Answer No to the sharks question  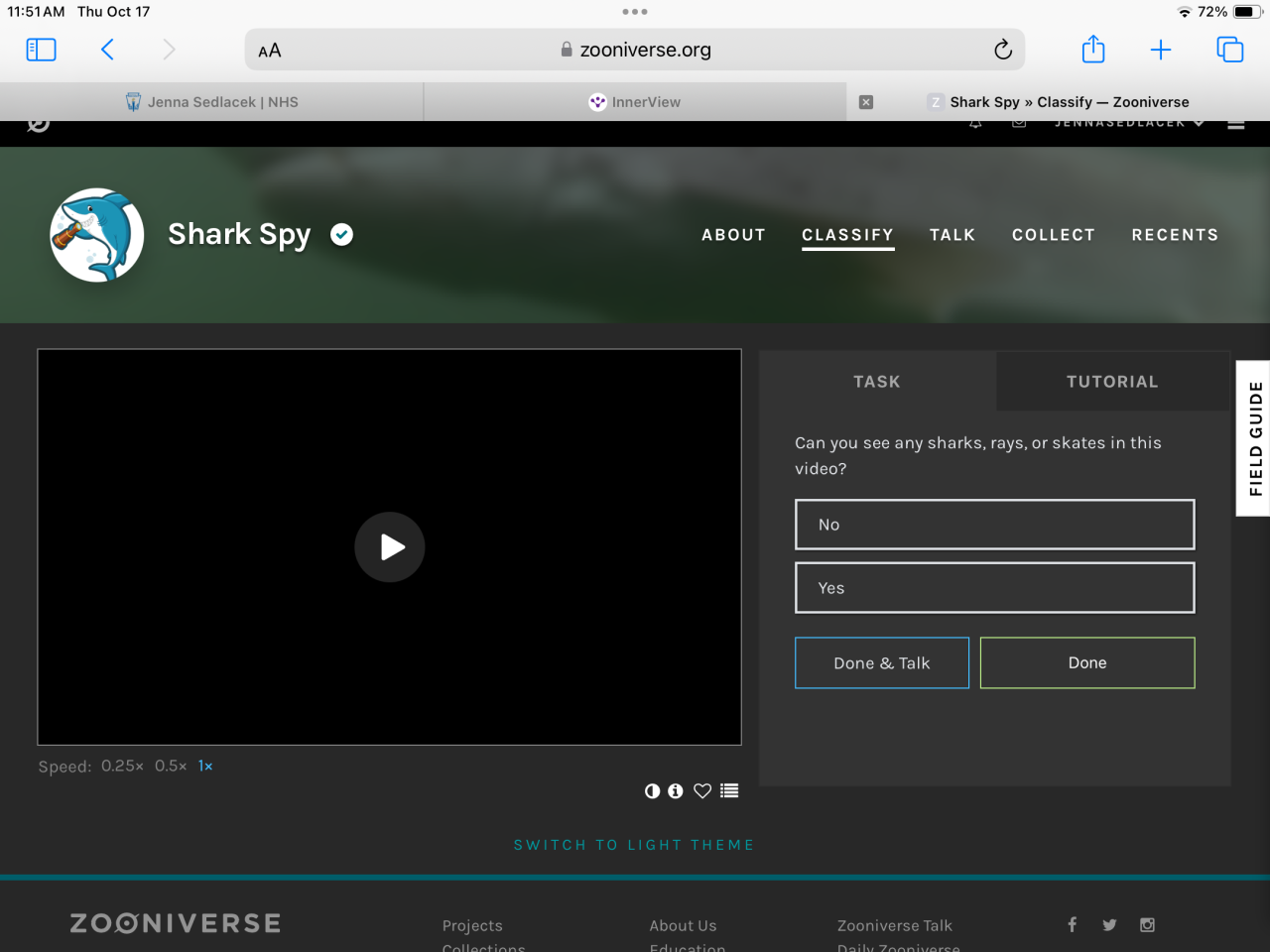995,525
